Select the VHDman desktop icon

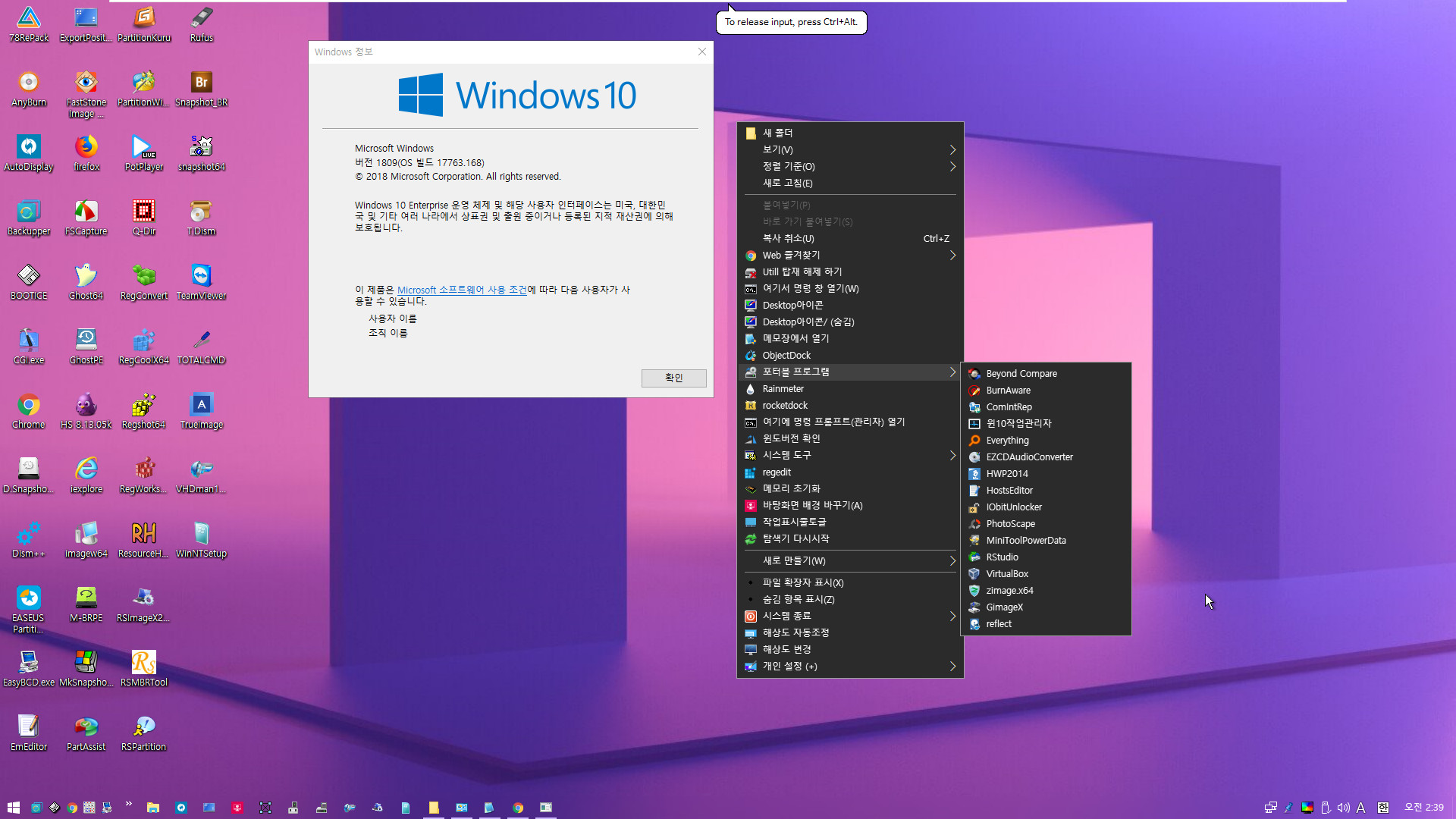201,475
